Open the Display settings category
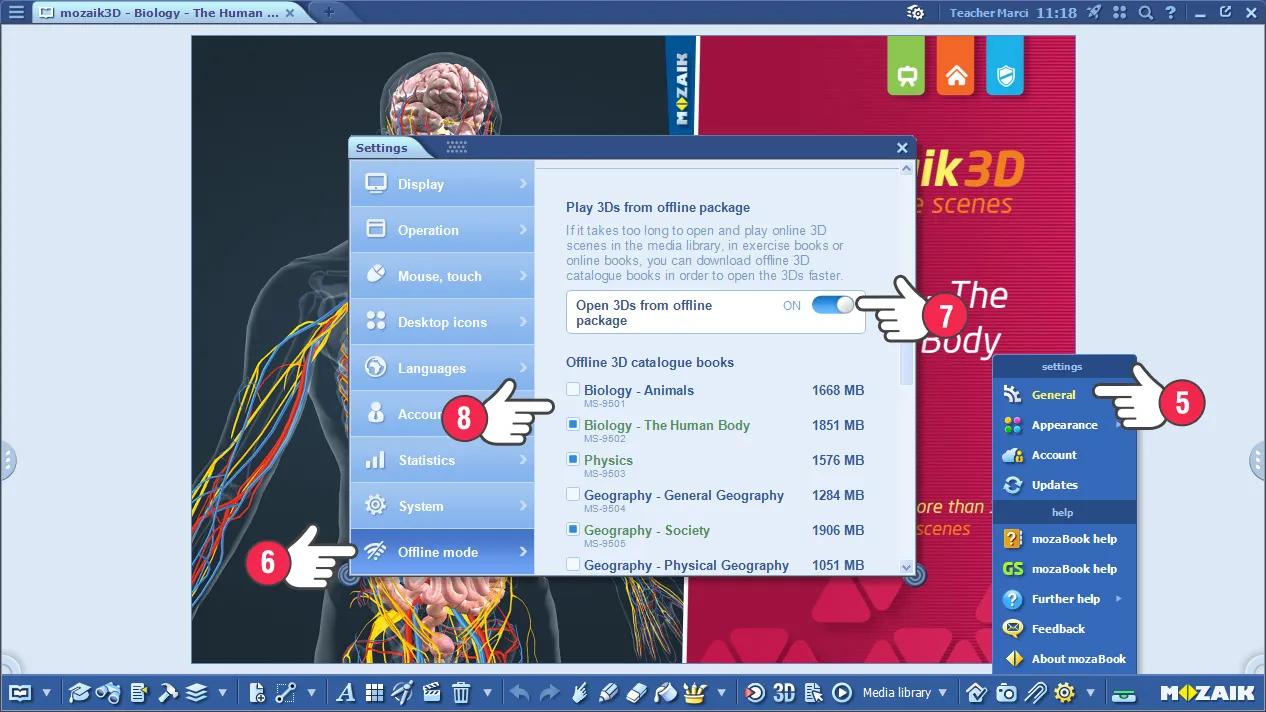 click(441, 184)
